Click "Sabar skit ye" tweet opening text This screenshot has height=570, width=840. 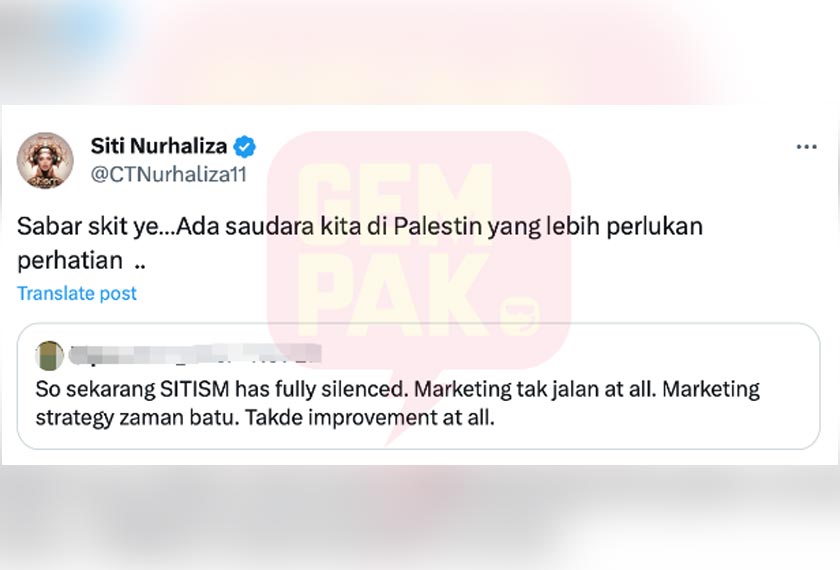88,226
